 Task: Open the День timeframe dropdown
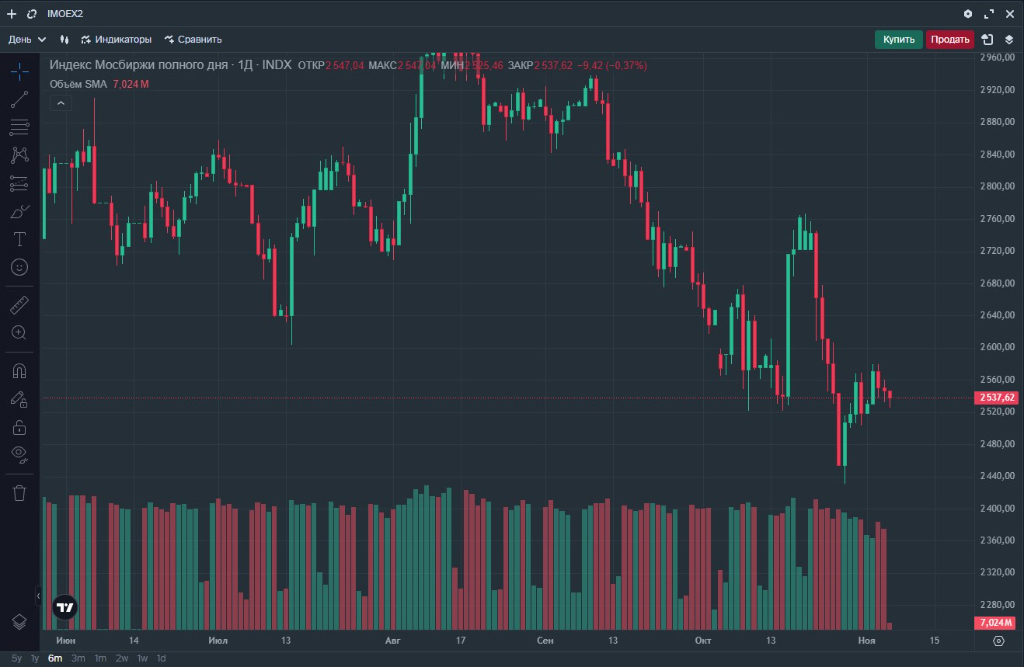point(27,40)
